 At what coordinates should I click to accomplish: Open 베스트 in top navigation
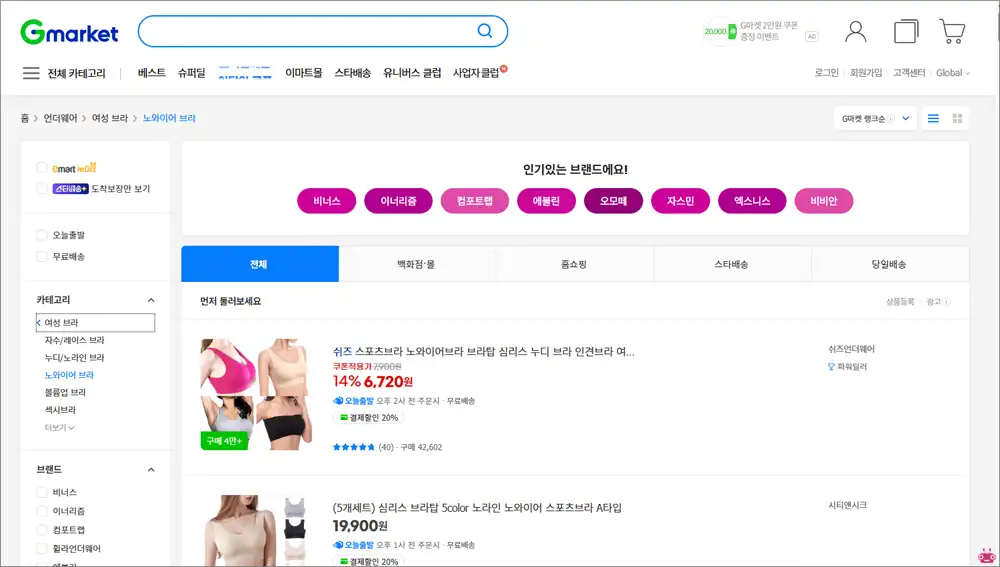click(152, 73)
